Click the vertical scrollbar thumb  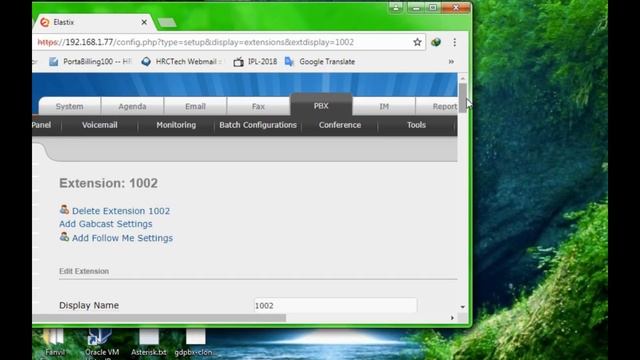(462, 98)
